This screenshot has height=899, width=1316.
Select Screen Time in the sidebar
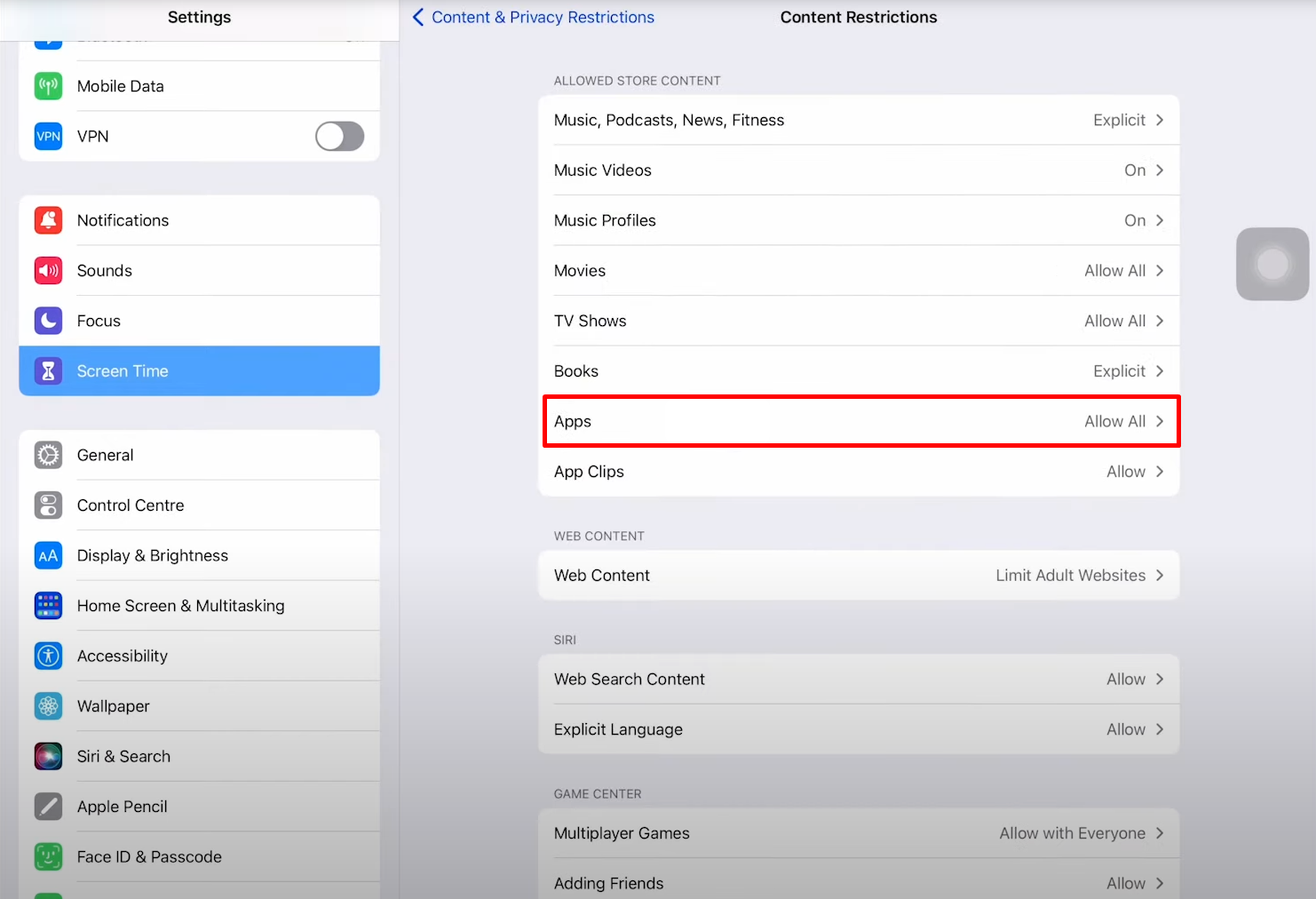199,371
